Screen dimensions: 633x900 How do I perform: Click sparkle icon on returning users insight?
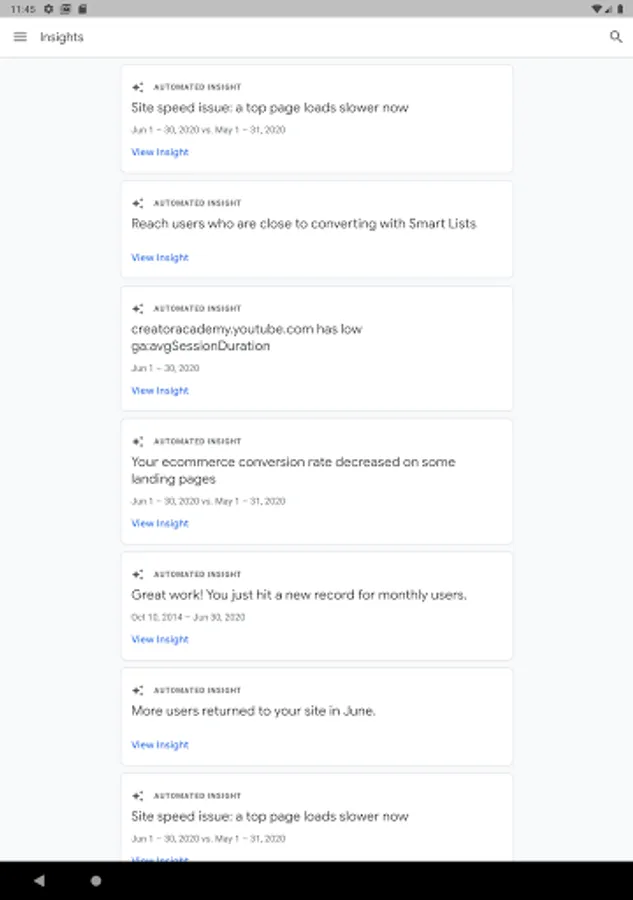point(138,691)
